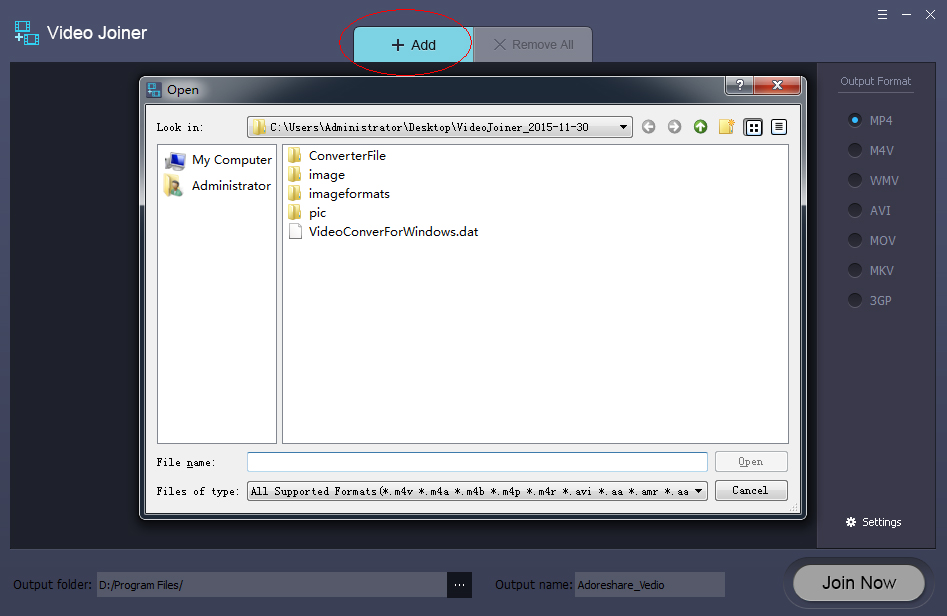947x616 pixels.
Task: Click the Back navigation arrow icon
Action: pyautogui.click(x=649, y=127)
